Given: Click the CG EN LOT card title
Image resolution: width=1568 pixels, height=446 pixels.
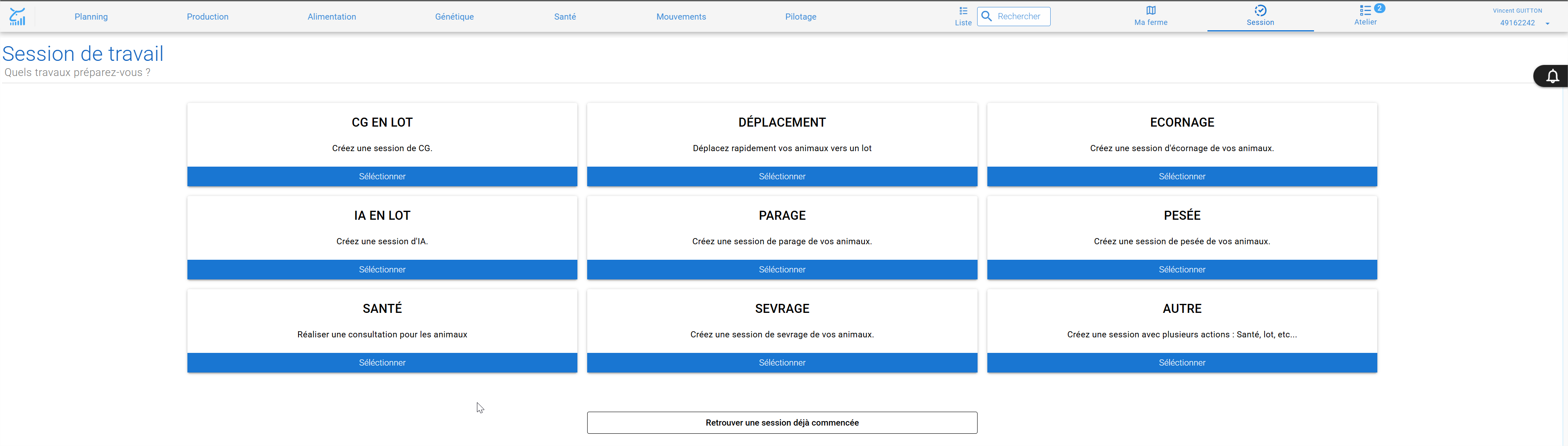Looking at the screenshot, I should point(382,122).
